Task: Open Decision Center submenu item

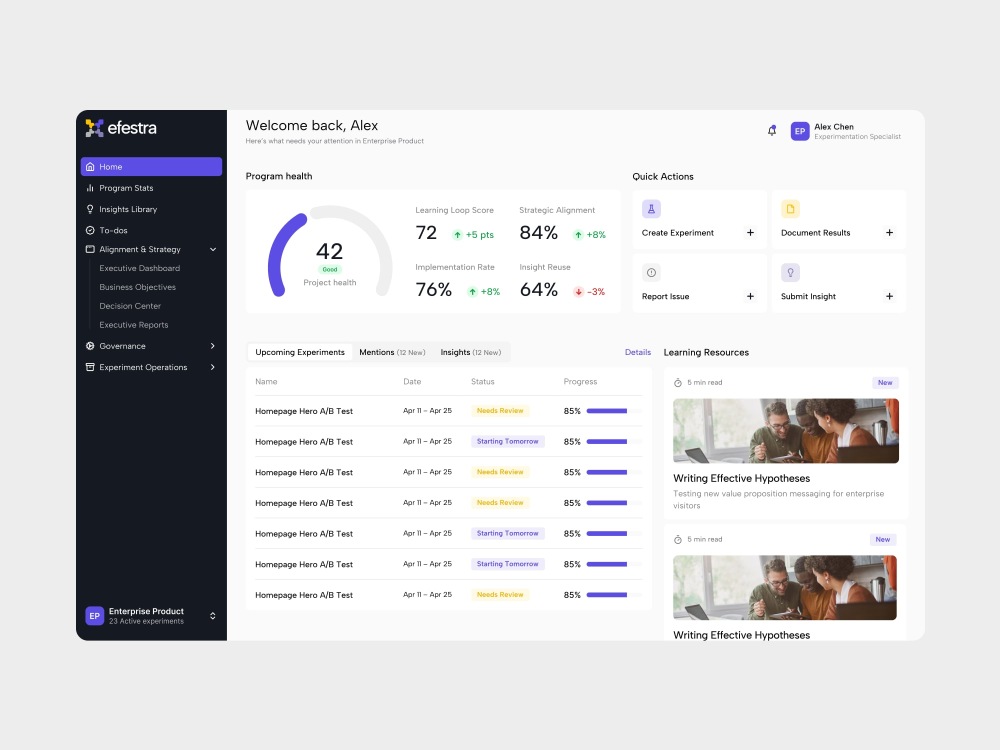Action: click(130, 306)
